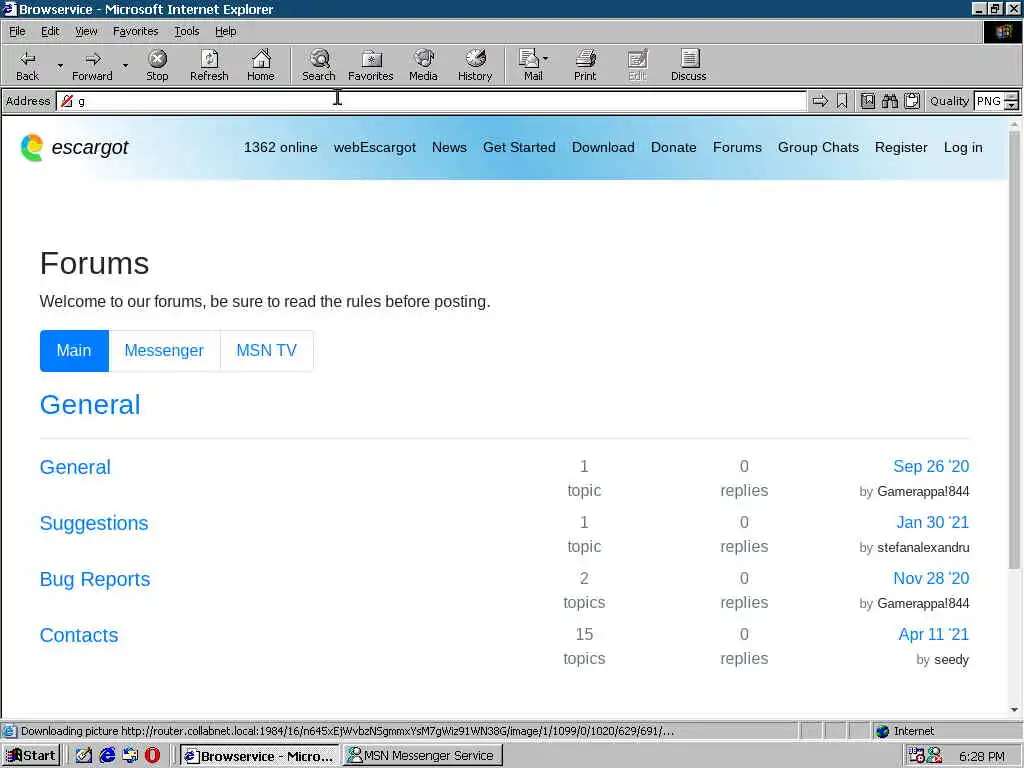Click the scrollbar down arrow
The width and height of the screenshot is (1024, 768).
point(1014,710)
